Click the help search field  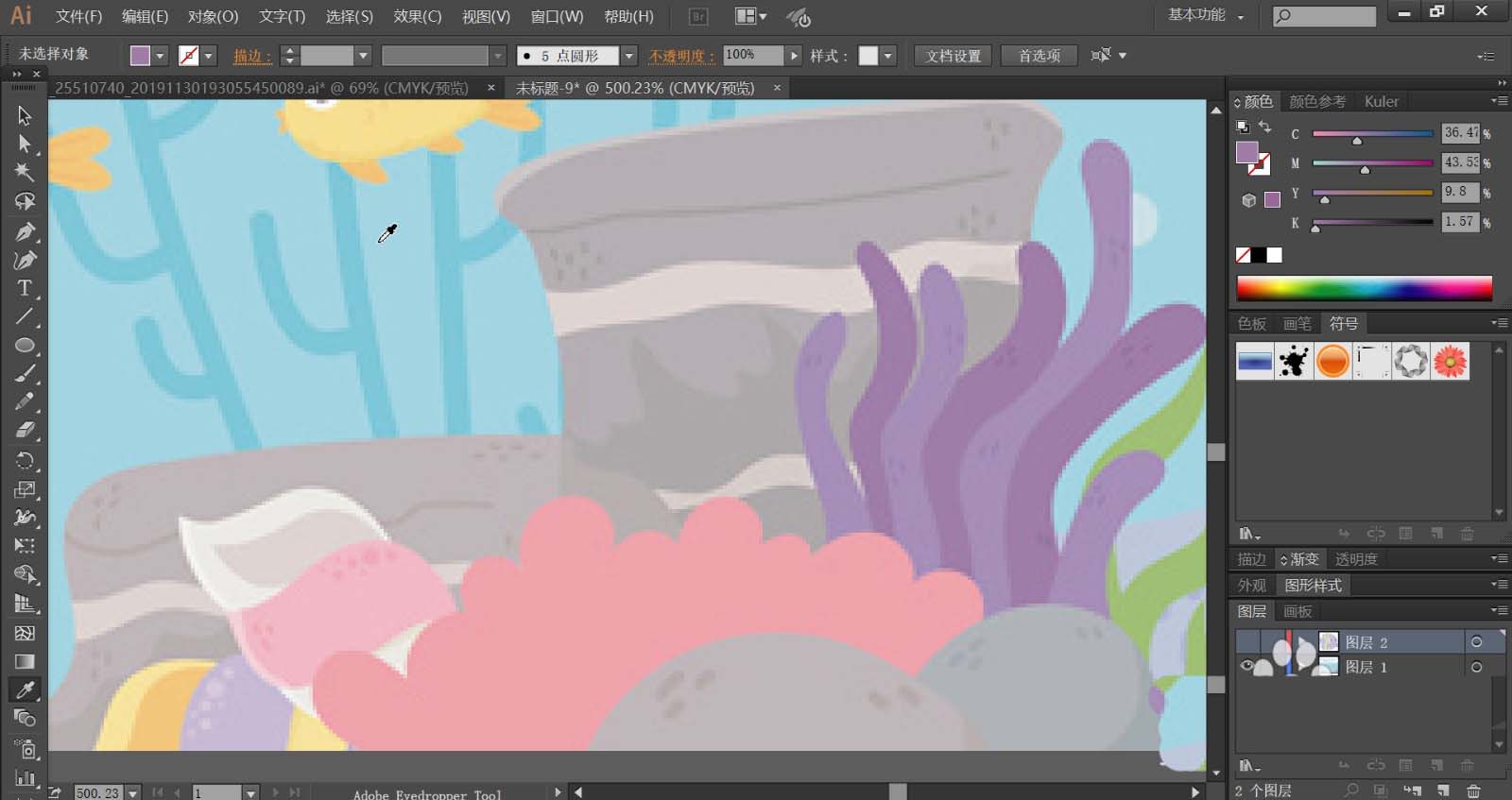(x=1324, y=16)
